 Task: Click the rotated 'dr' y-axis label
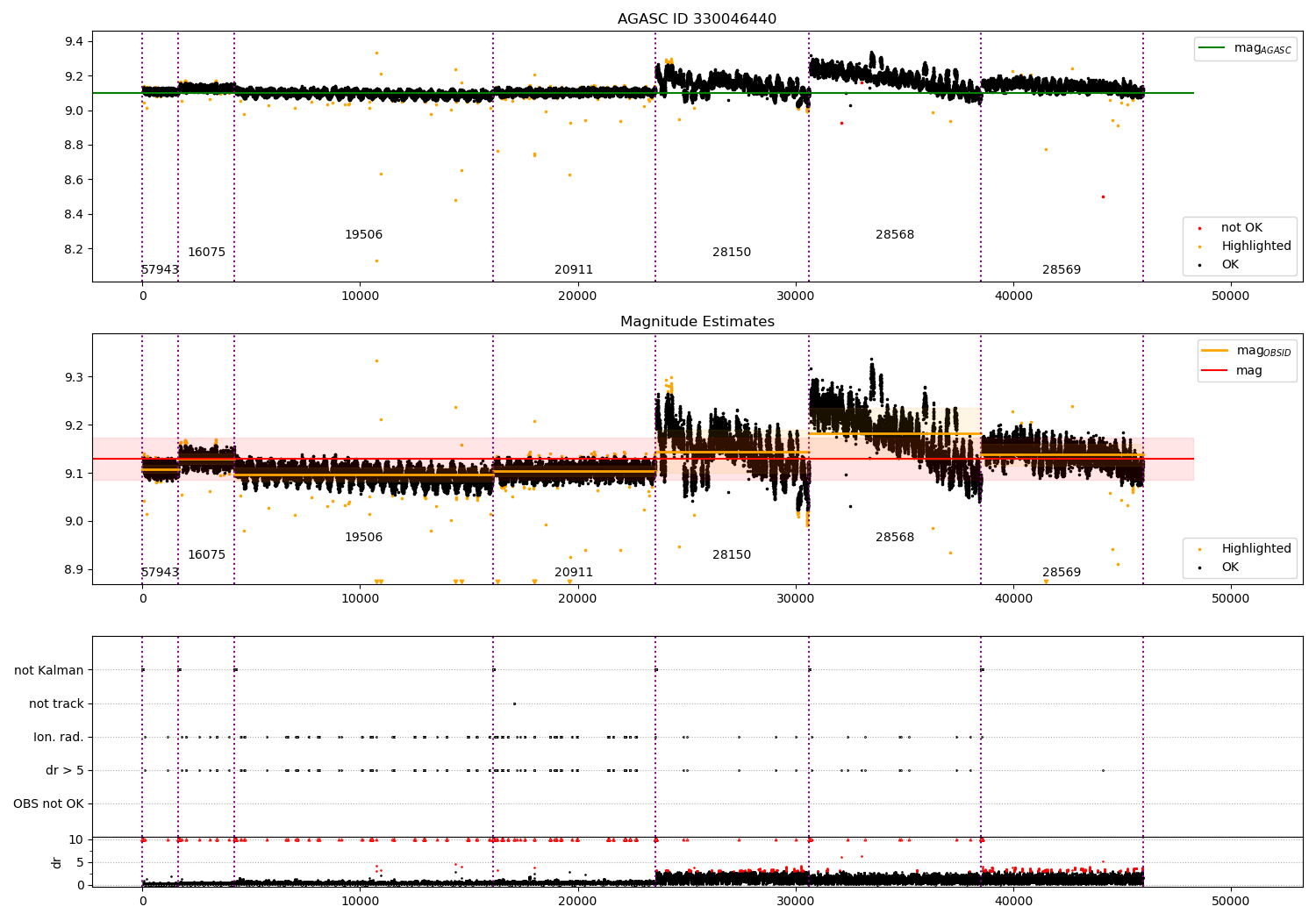[x=56, y=862]
